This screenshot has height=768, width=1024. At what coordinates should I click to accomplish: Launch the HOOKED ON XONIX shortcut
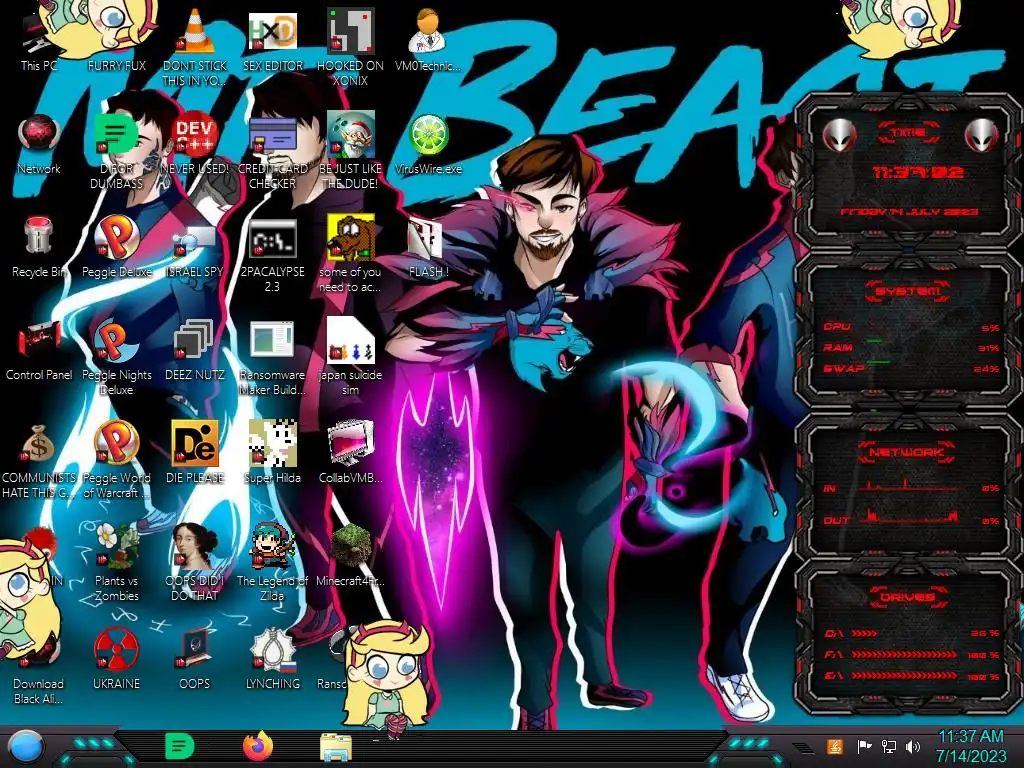pos(351,47)
